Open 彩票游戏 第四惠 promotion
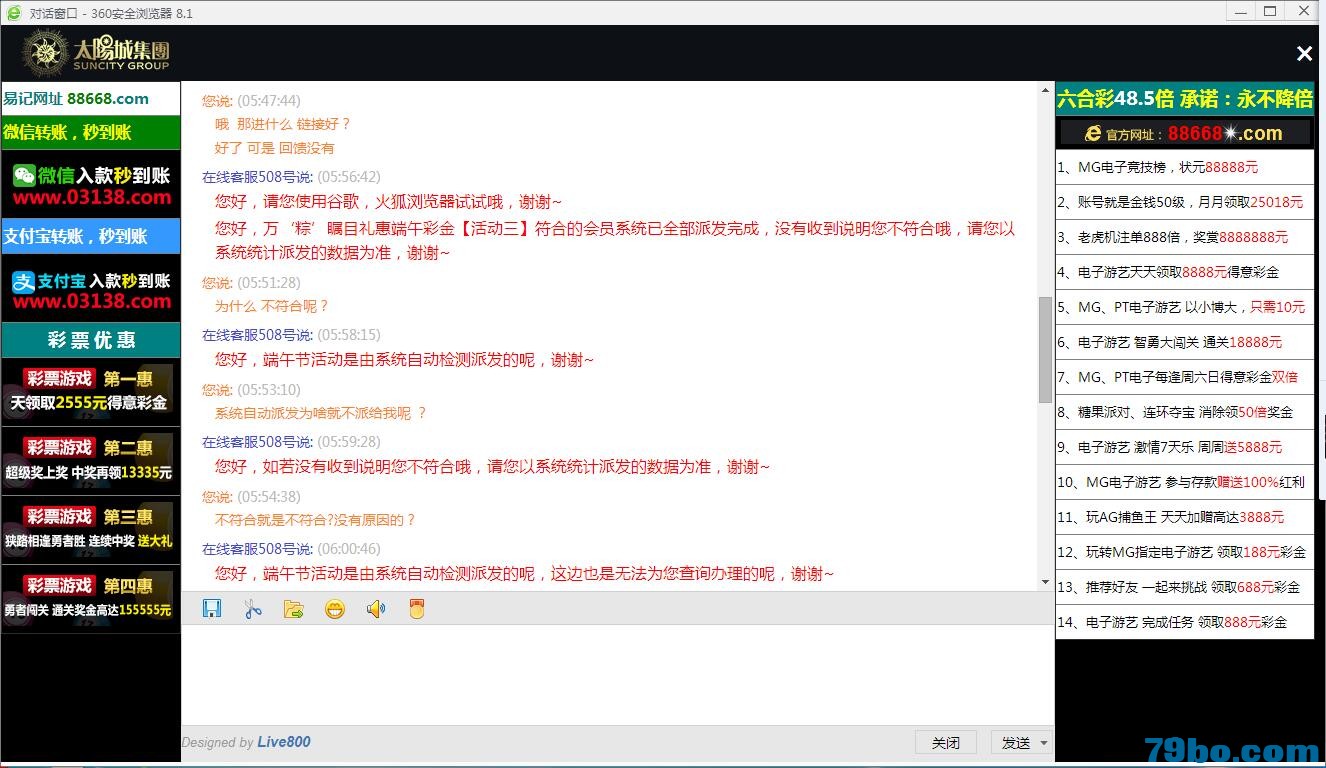 click(x=90, y=599)
